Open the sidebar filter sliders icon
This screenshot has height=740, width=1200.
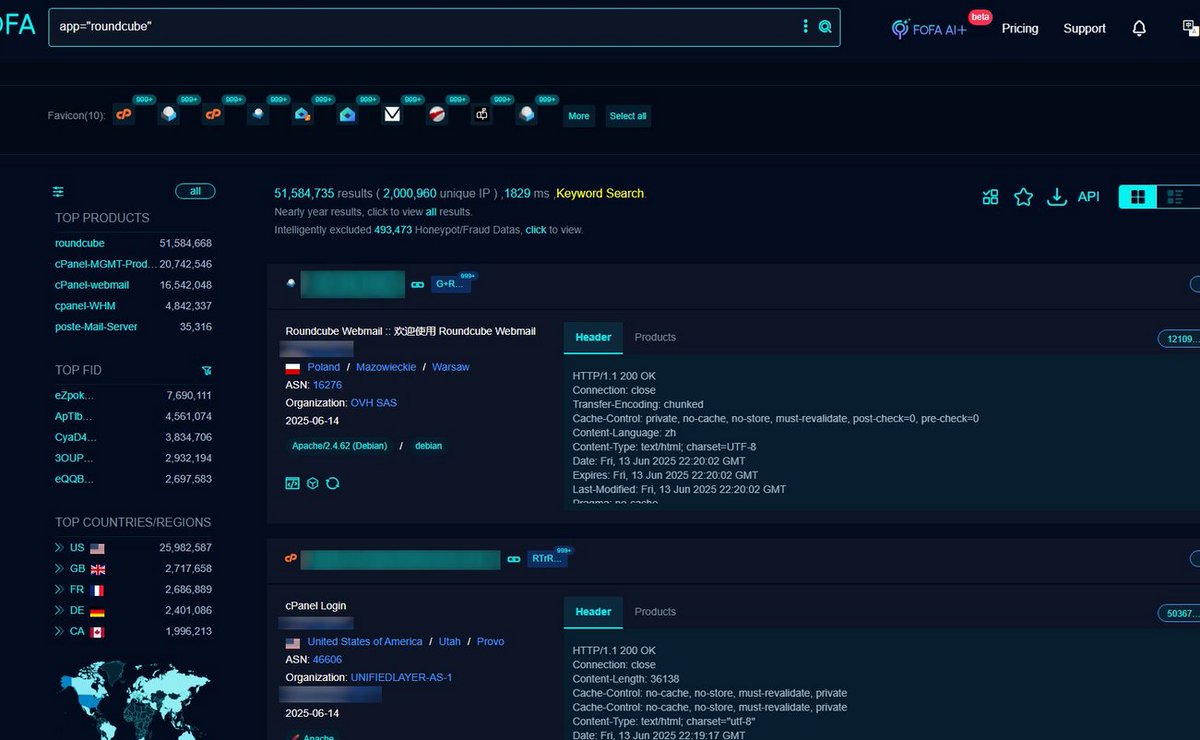[x=59, y=191]
